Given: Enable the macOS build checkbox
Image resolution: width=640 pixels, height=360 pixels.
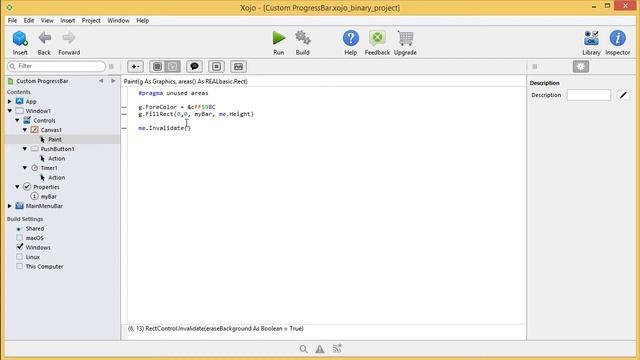Looking at the screenshot, I should click(x=19, y=238).
